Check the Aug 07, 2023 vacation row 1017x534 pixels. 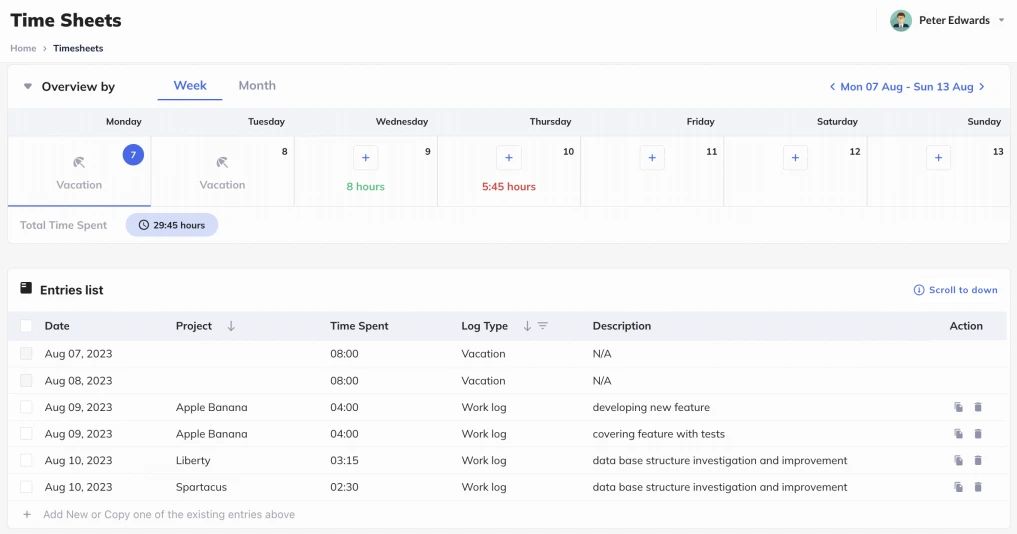[x=26, y=354]
